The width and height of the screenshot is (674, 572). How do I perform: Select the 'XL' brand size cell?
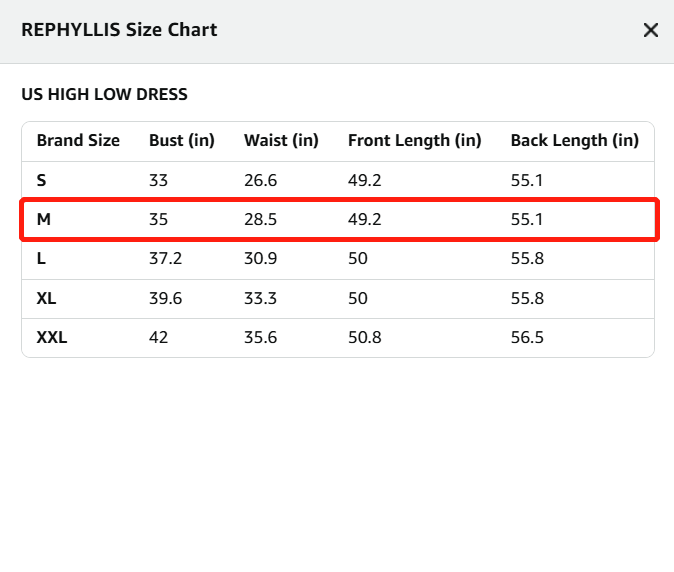pos(46,298)
